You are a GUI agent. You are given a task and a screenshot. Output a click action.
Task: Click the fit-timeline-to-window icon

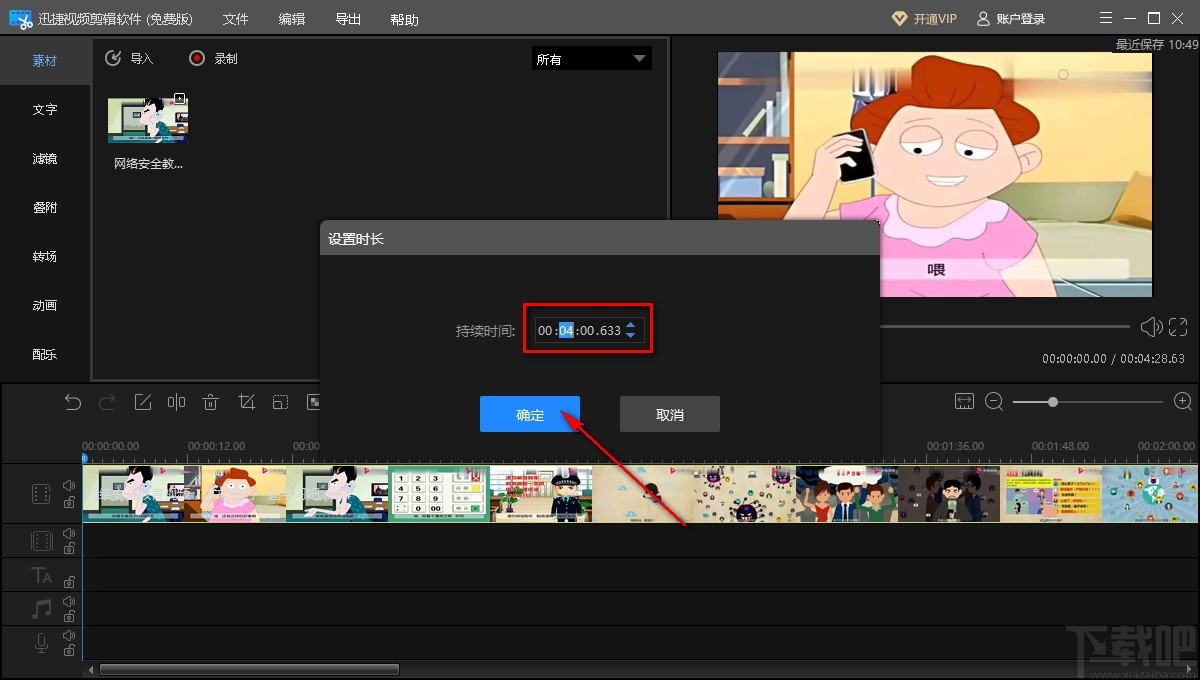click(x=964, y=401)
